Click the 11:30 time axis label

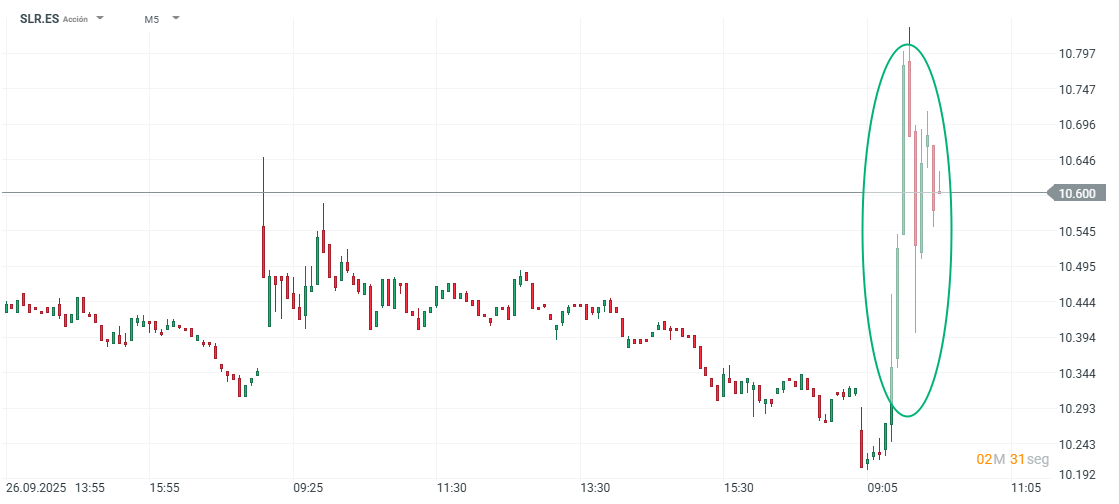452,488
